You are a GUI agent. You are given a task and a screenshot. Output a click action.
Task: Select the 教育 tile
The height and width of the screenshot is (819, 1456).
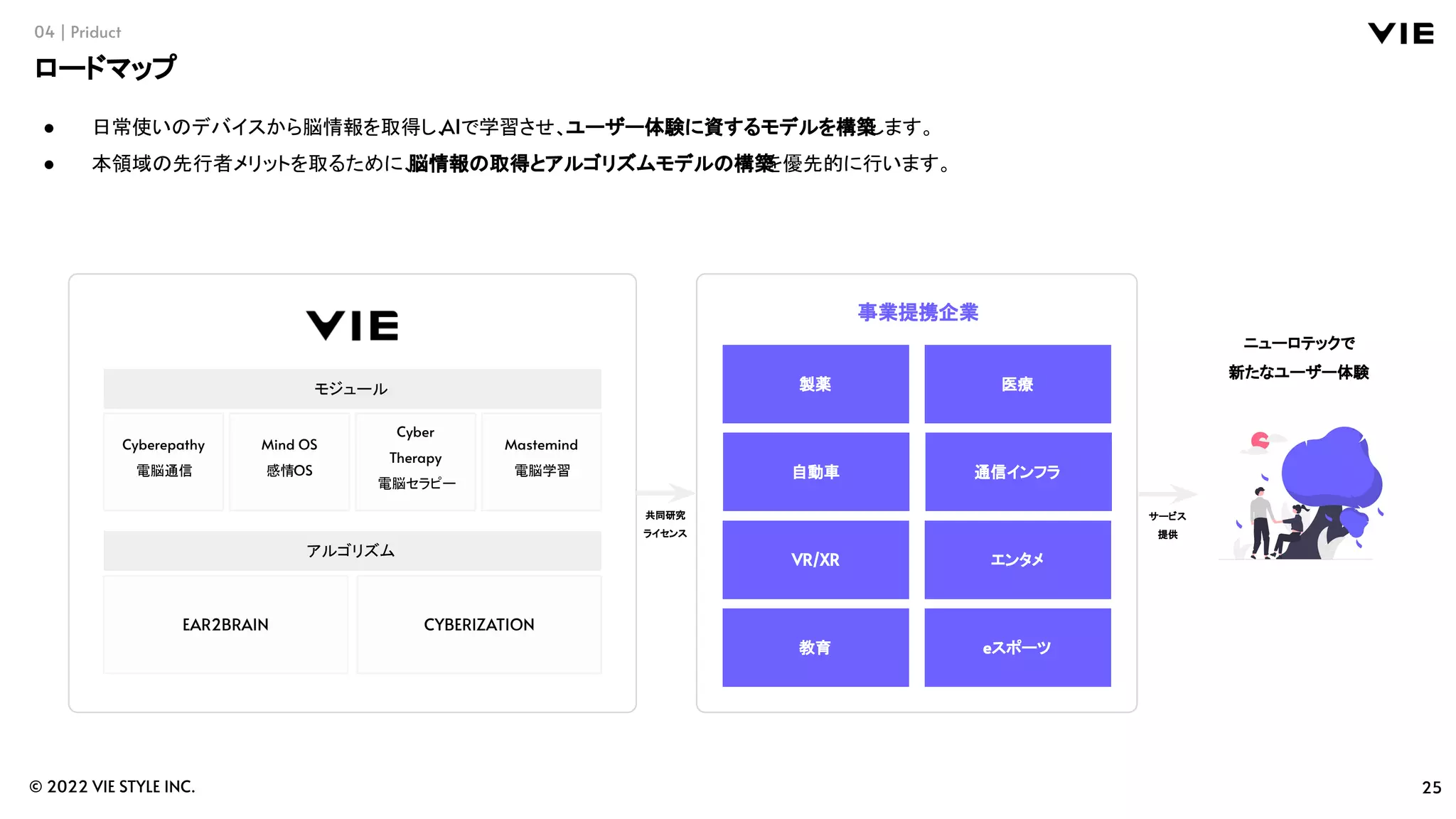(815, 647)
